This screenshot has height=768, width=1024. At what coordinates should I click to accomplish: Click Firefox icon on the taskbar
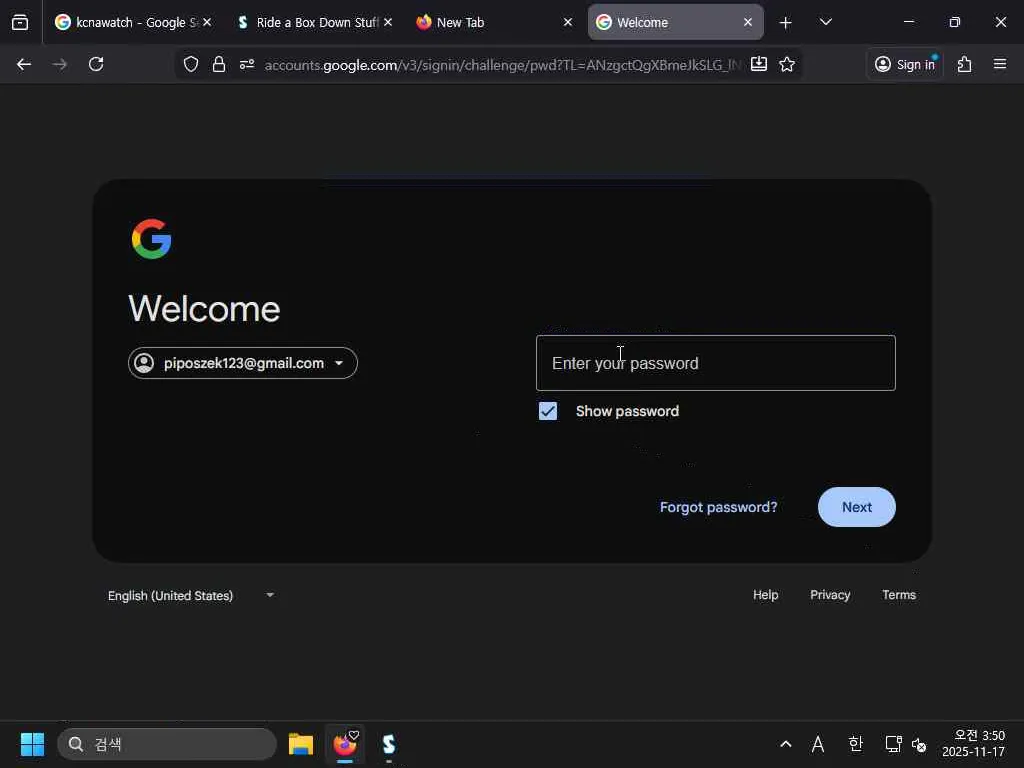(345, 744)
